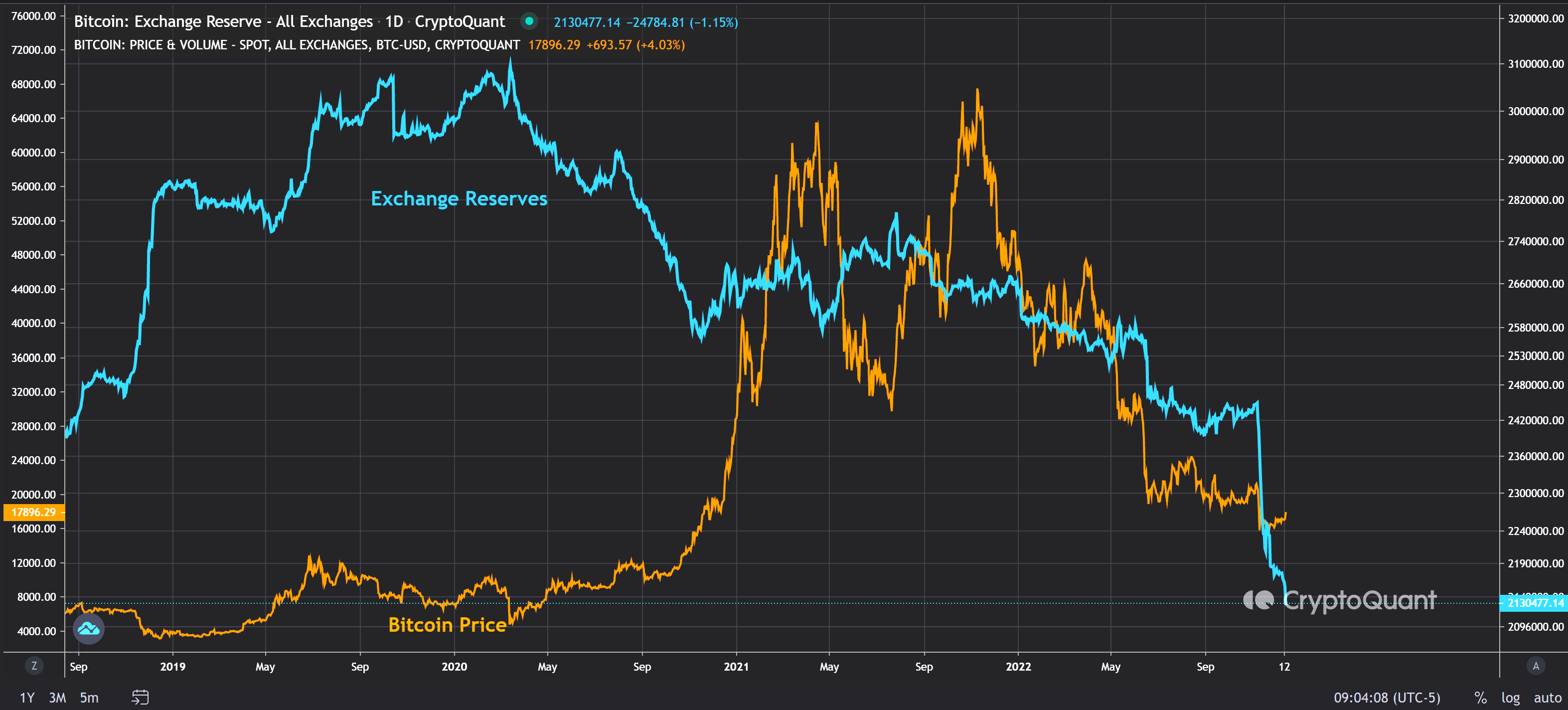1568x710 pixels.
Task: Click the 76000.00 left axis label
Action: click(33, 16)
